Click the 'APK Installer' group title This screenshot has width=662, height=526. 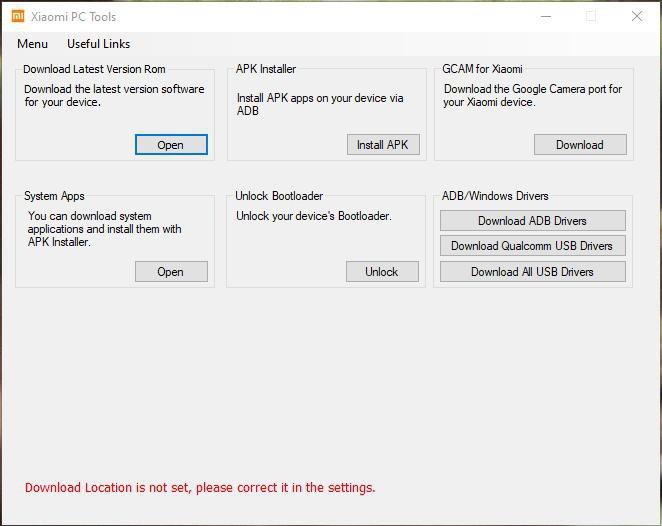[266, 69]
